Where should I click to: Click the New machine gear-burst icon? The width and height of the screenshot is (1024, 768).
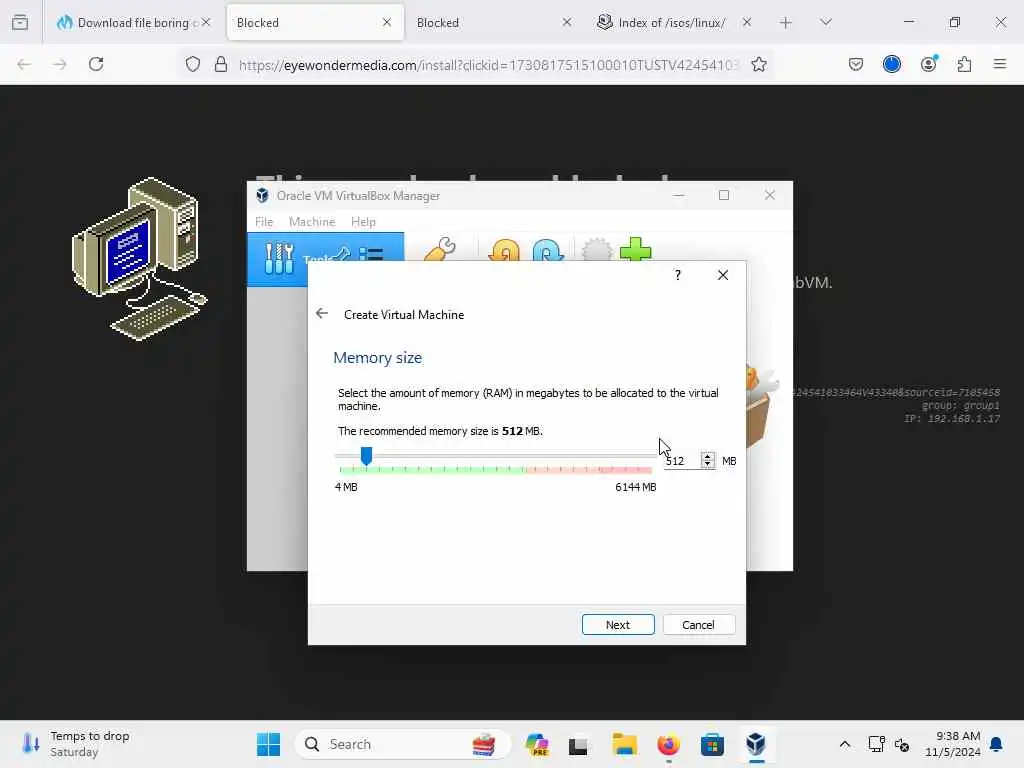[596, 250]
